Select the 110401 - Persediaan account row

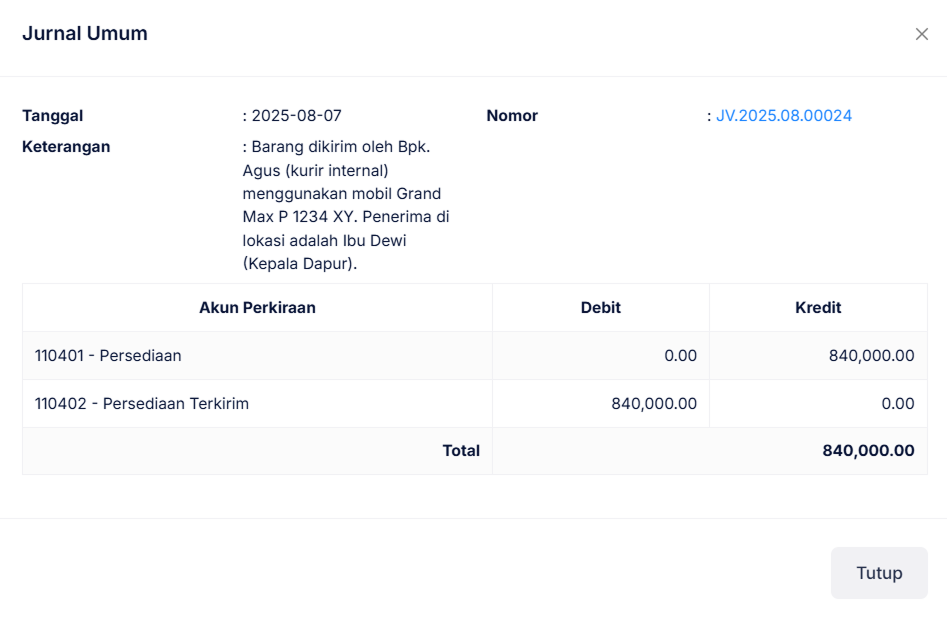(x=108, y=355)
